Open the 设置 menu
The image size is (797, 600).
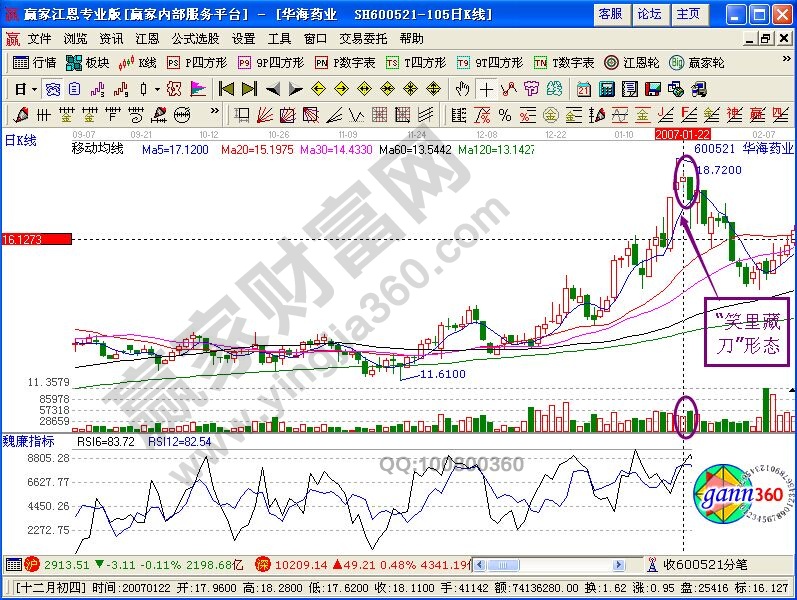tap(243, 39)
